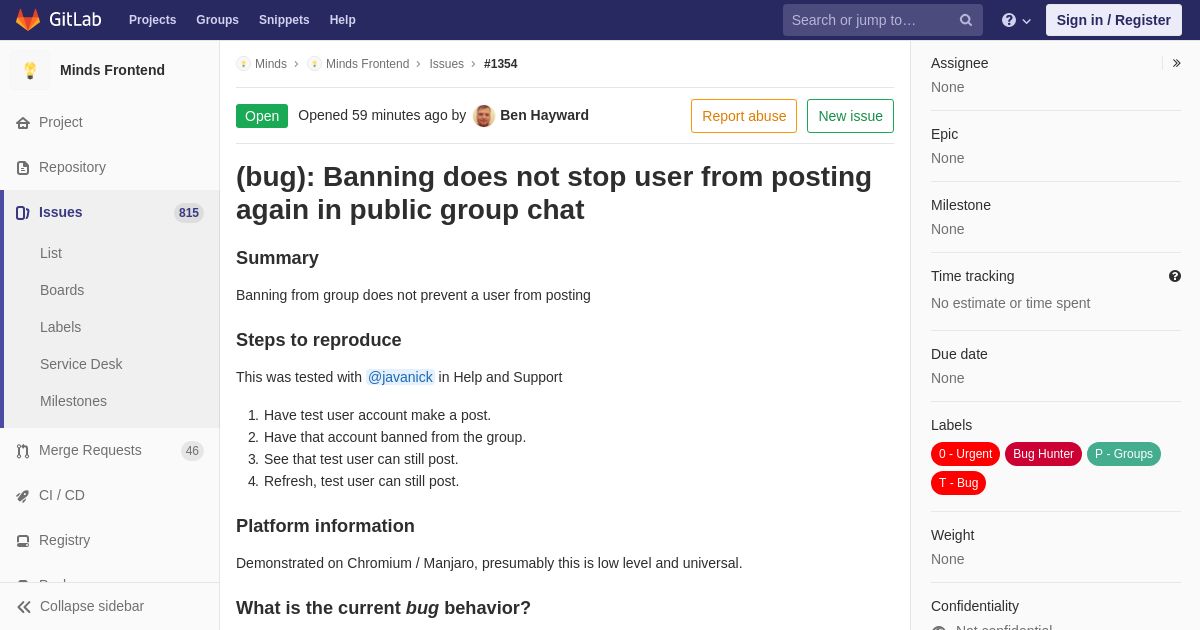Open the help question mark menu
This screenshot has width=1200, height=630.
(1016, 20)
